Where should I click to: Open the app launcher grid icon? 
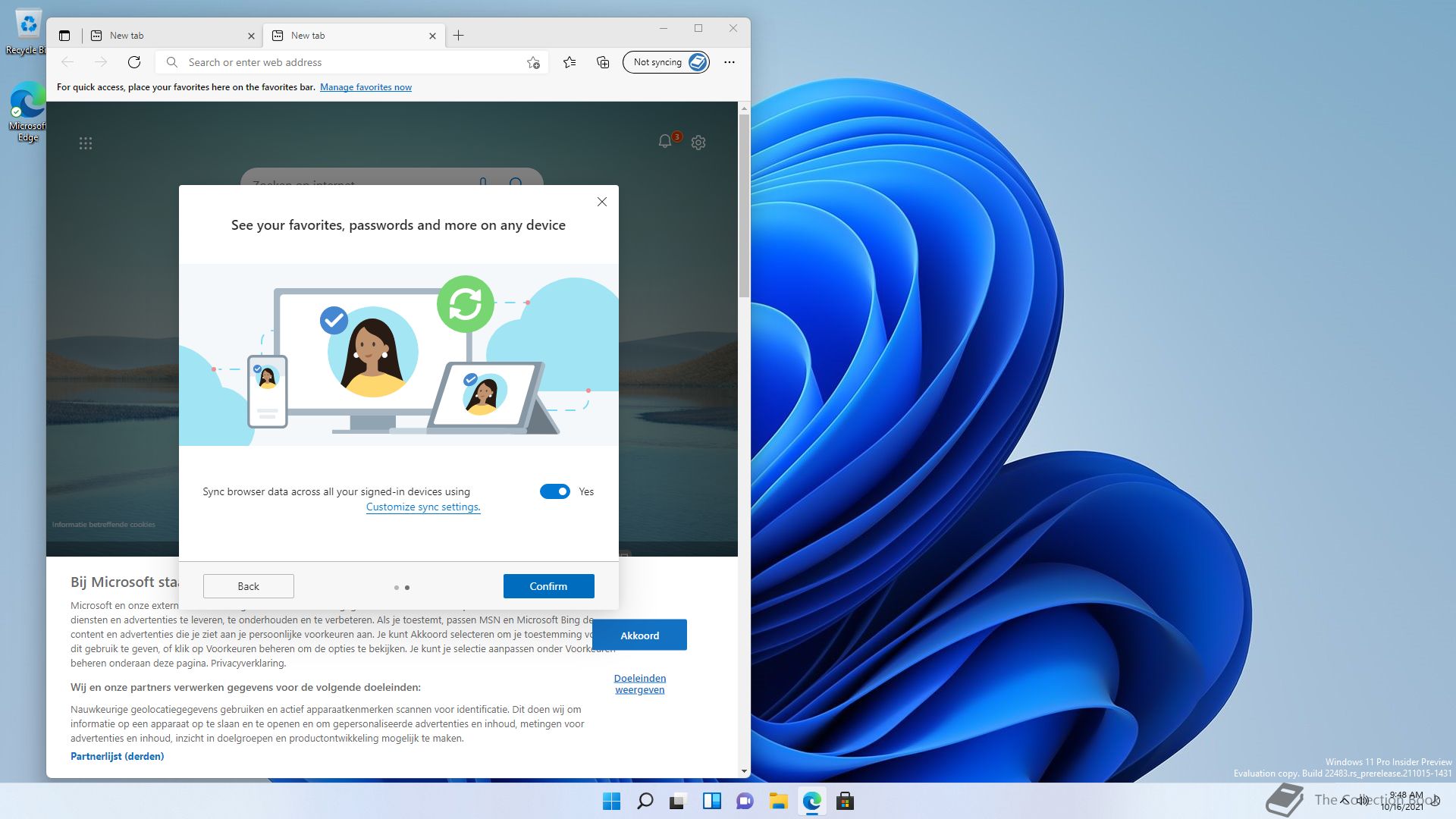[86, 143]
